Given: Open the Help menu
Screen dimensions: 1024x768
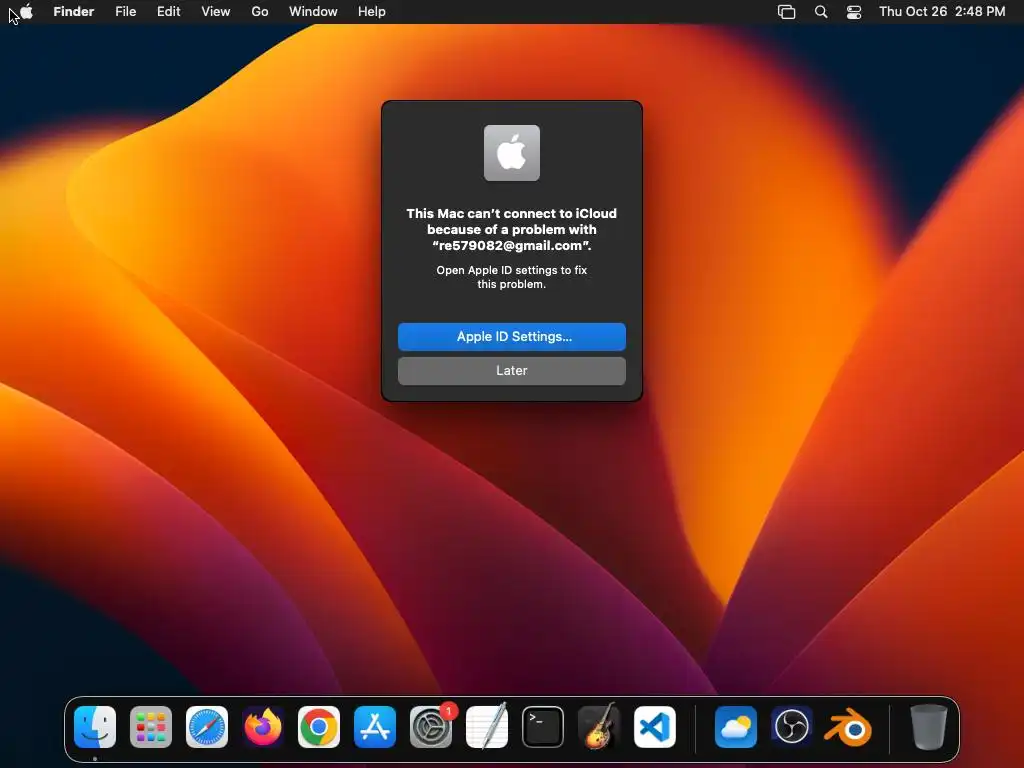Looking at the screenshot, I should coord(372,12).
